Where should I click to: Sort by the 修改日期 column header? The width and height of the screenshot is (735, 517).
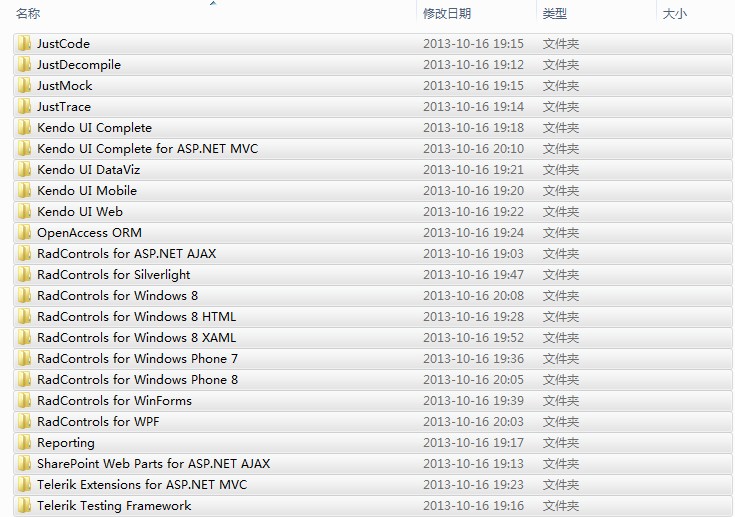coord(446,14)
